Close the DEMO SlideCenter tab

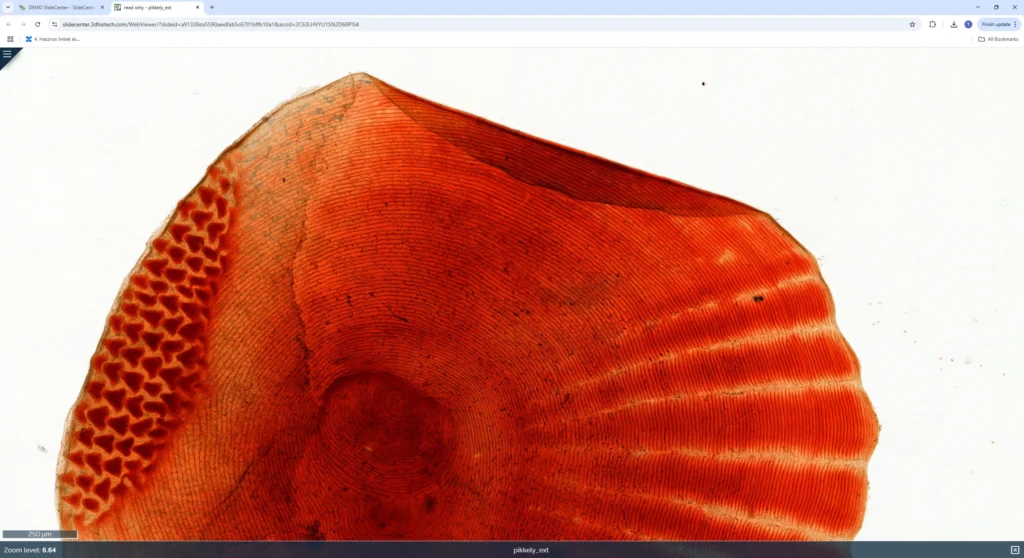tap(102, 7)
